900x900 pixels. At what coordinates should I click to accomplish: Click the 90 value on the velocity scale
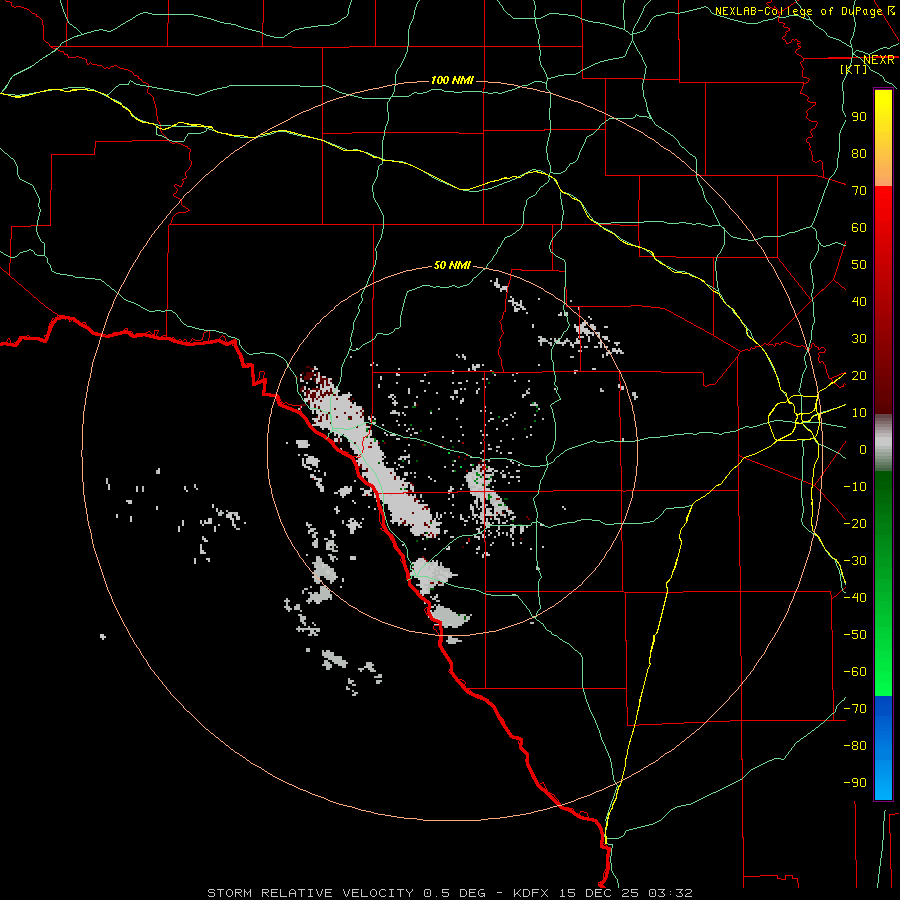[x=859, y=117]
